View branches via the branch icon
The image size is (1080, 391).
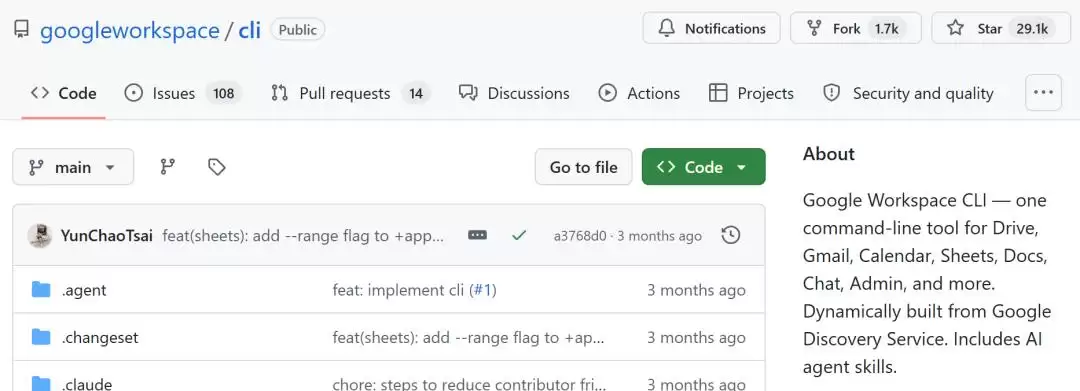click(x=167, y=167)
